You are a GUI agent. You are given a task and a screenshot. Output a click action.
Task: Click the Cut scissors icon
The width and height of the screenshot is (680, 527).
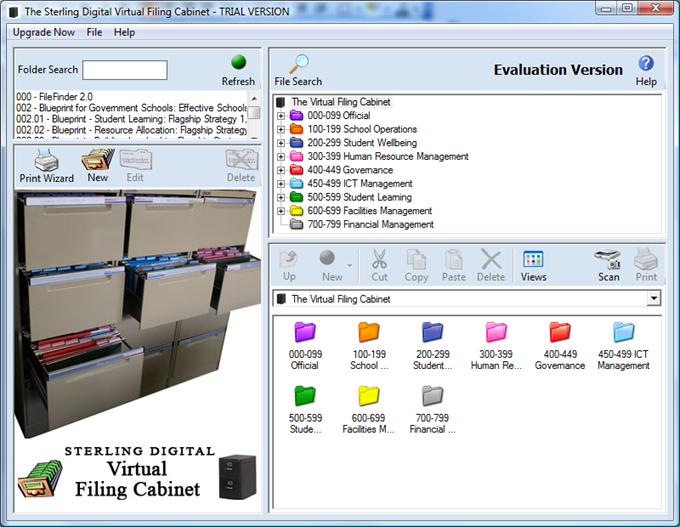tap(379, 259)
